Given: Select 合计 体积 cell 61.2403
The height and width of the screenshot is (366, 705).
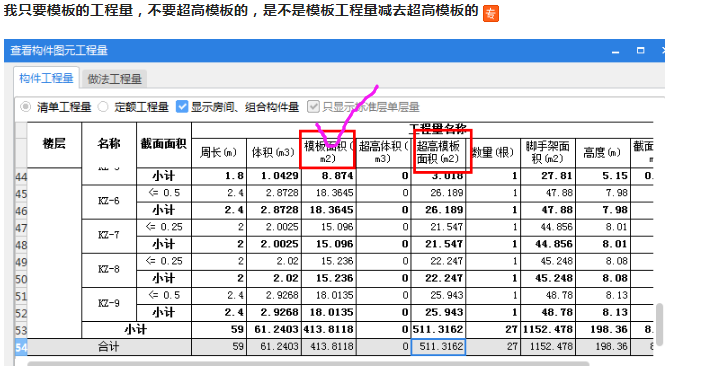Looking at the screenshot, I should [x=274, y=347].
